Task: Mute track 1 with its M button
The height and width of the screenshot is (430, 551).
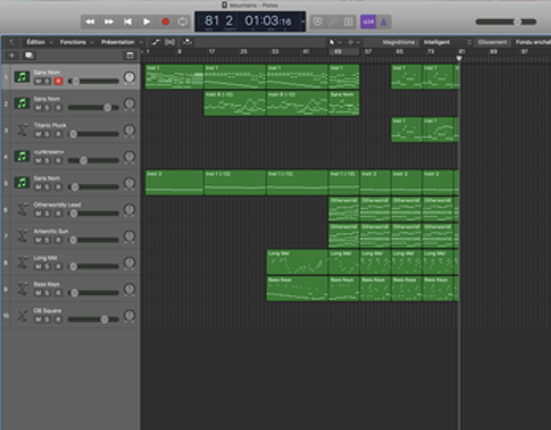Action: (38, 82)
